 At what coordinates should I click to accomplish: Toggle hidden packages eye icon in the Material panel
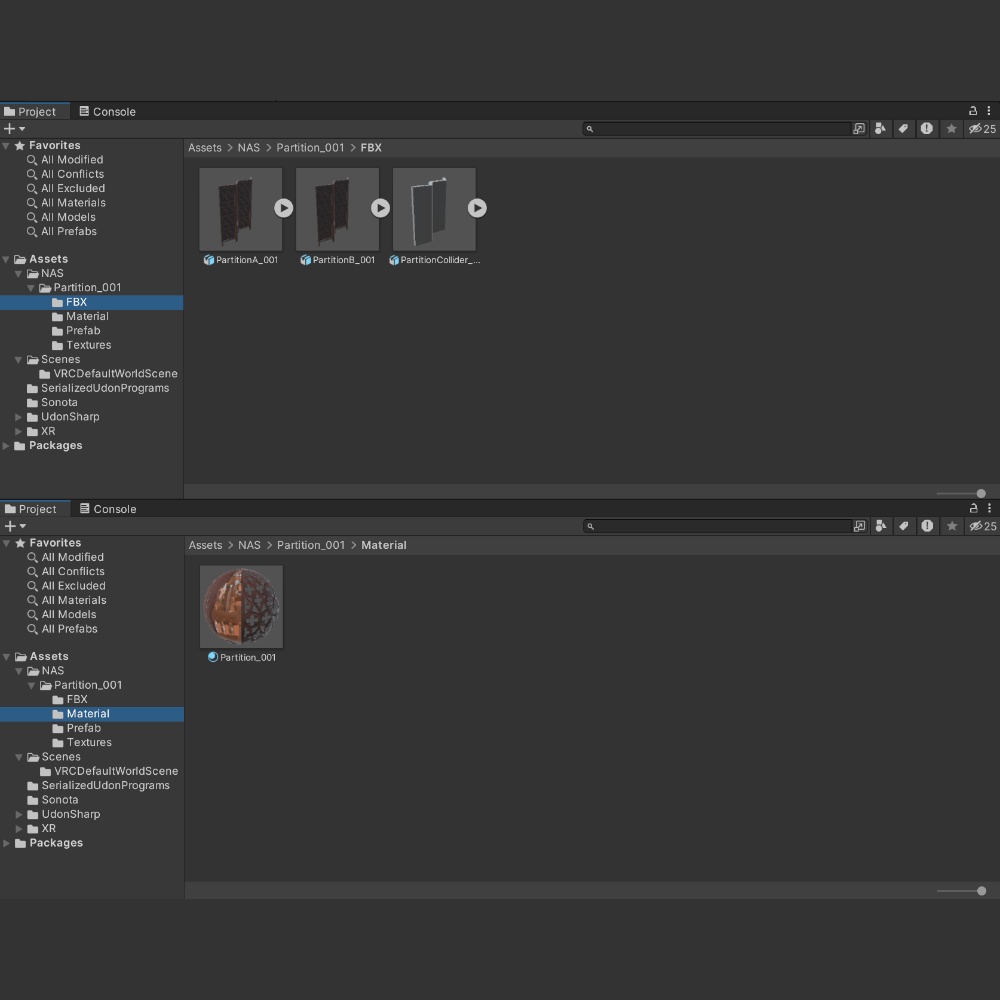(x=983, y=526)
